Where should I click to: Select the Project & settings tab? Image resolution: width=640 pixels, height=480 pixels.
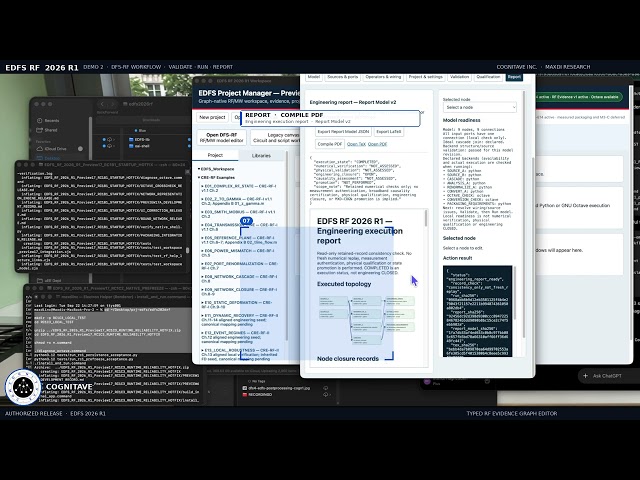425,77
